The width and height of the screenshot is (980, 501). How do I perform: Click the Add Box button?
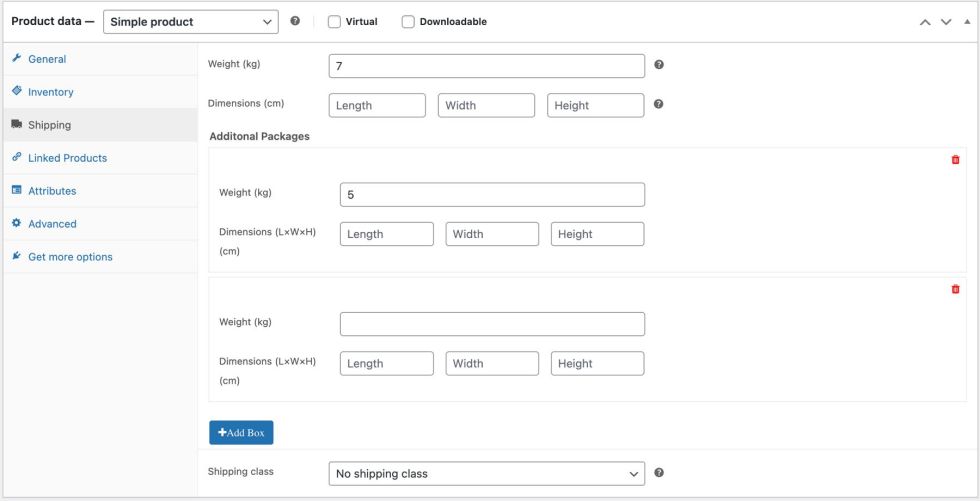pyautogui.click(x=241, y=432)
